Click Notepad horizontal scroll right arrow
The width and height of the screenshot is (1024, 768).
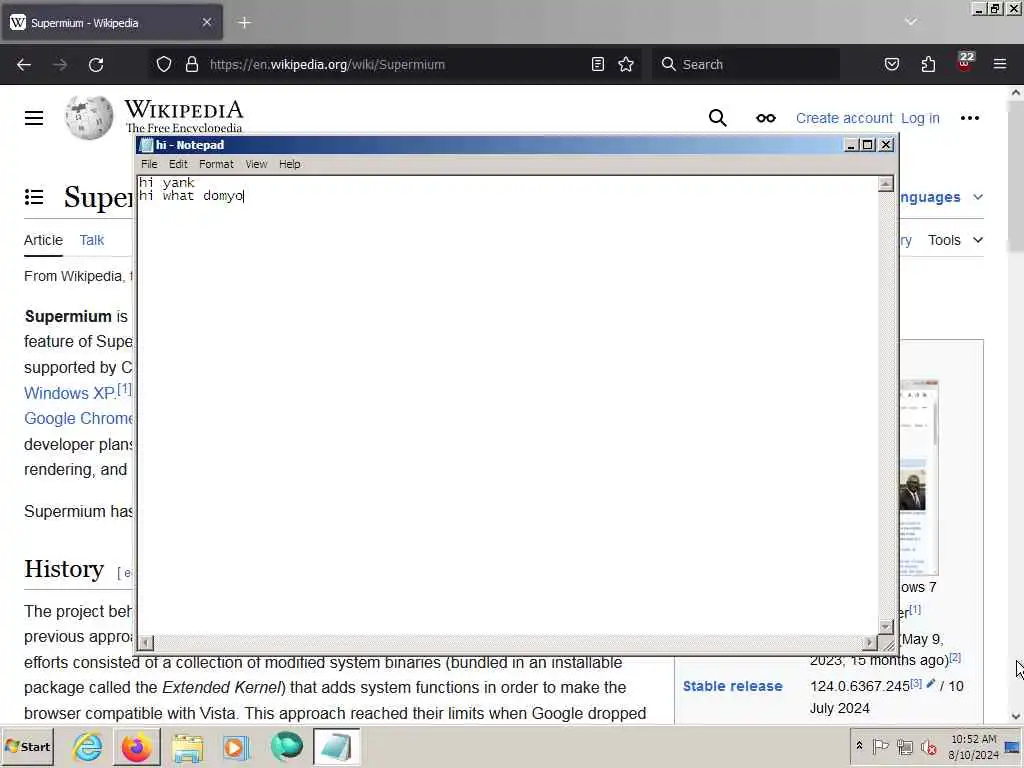(x=869, y=643)
